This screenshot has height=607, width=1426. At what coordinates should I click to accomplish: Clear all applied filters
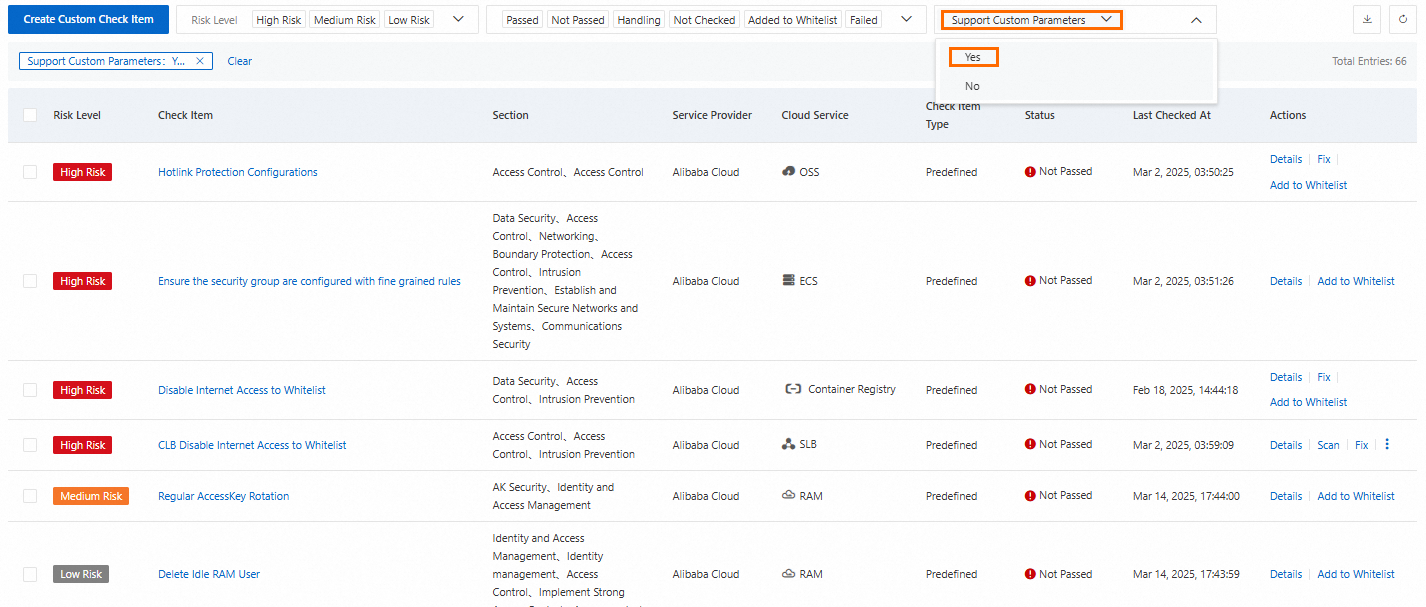click(240, 61)
